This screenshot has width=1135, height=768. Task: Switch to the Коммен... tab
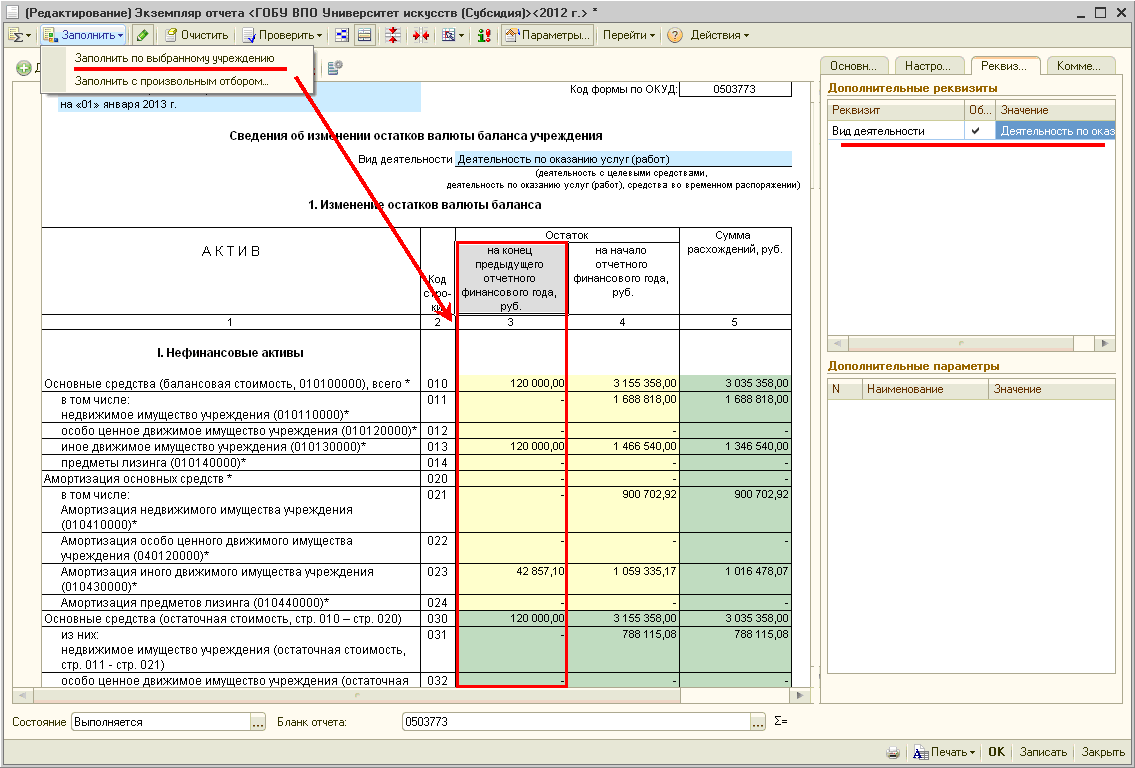pyautogui.click(x=1078, y=66)
